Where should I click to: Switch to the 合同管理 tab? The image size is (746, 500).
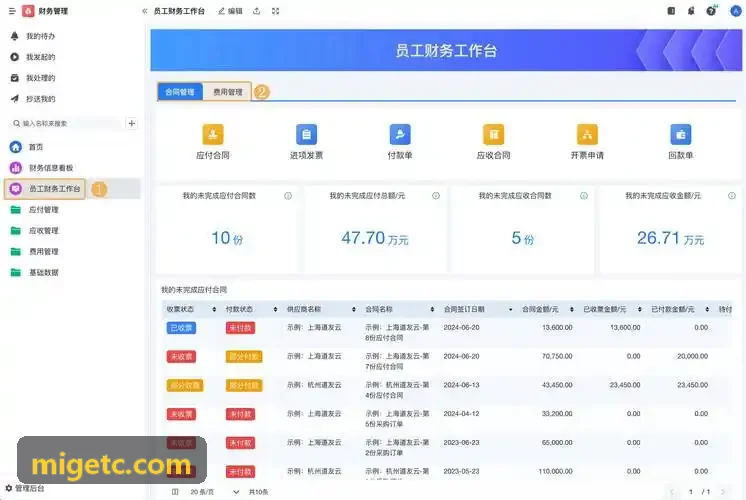(x=180, y=92)
